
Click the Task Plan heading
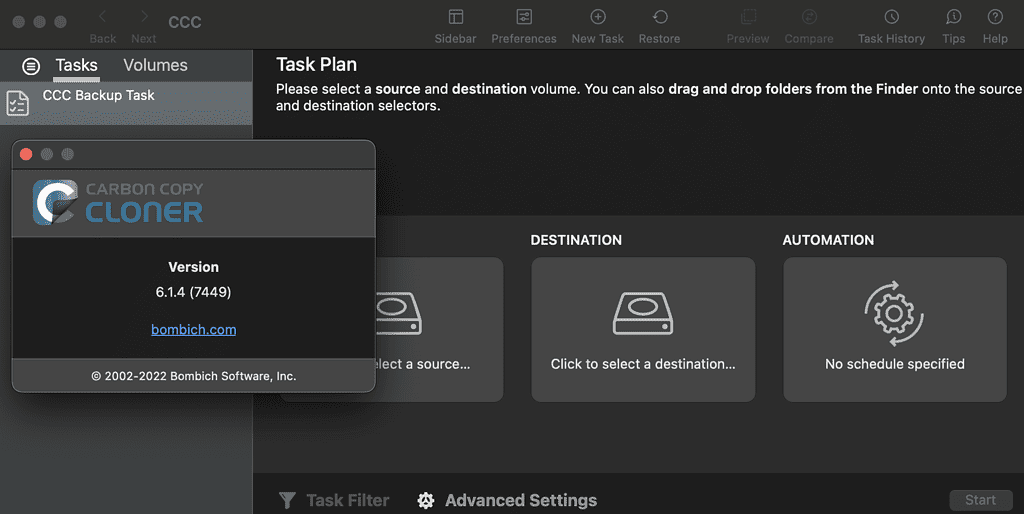317,65
